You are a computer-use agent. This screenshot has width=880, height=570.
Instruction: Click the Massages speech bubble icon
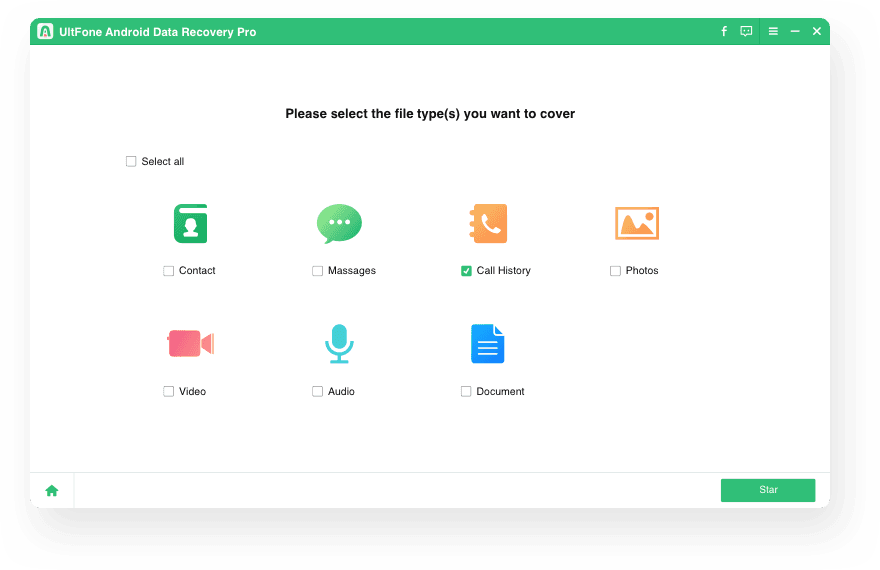[x=339, y=224]
